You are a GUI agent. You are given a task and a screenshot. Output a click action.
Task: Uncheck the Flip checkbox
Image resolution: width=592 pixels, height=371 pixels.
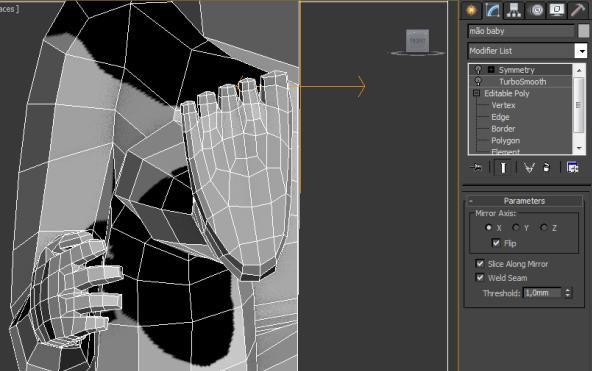pyautogui.click(x=496, y=243)
